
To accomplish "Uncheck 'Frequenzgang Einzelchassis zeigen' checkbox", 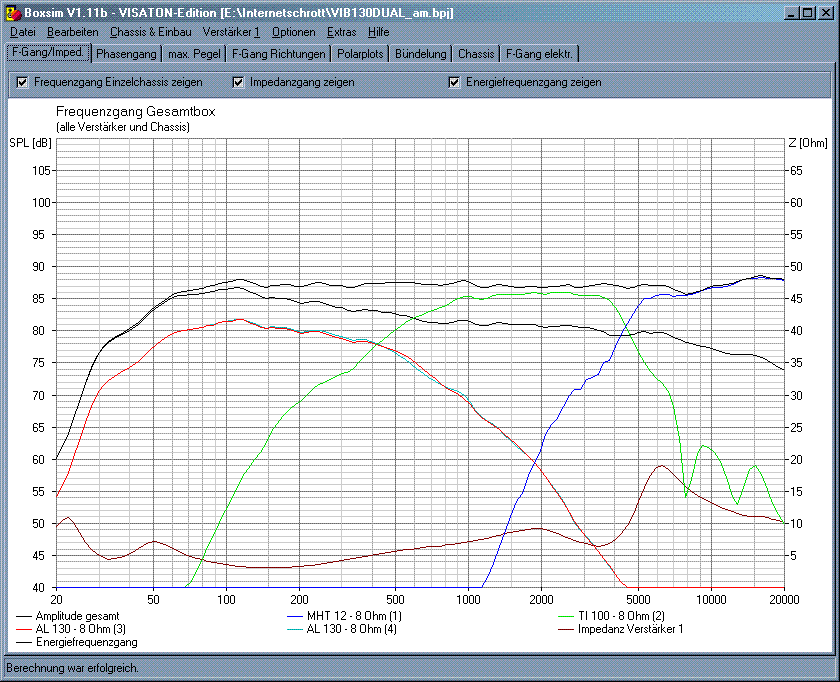I will pos(22,82).
